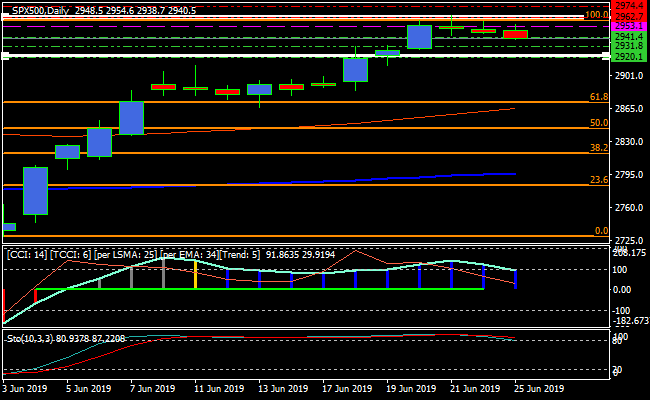
Task: Select the red 2974.4 price label
Action: click(x=629, y=5)
